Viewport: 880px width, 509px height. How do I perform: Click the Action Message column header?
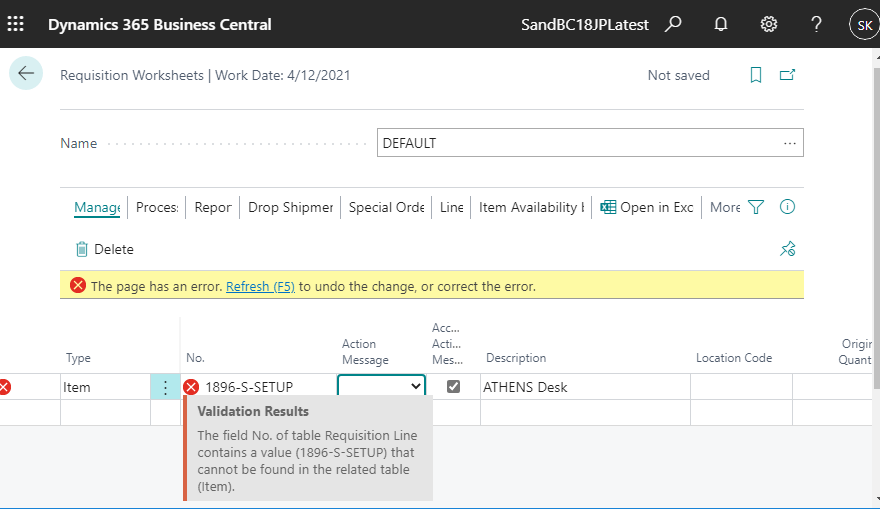coord(365,352)
